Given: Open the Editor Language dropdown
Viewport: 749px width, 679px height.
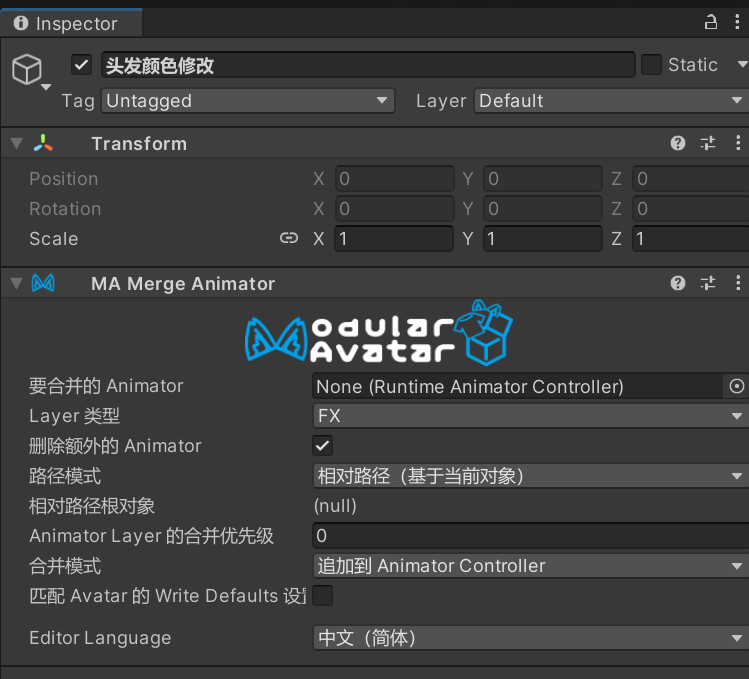Looking at the screenshot, I should (x=530, y=638).
